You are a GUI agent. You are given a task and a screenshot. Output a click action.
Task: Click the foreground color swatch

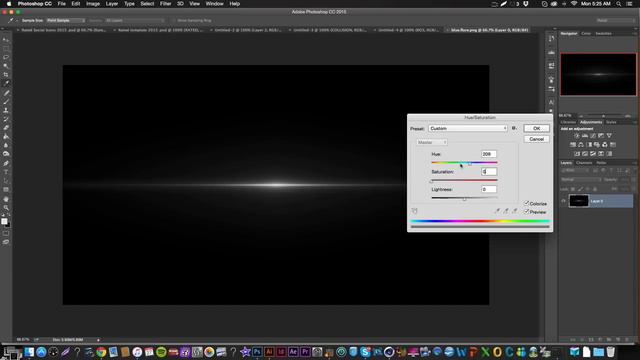(4, 221)
